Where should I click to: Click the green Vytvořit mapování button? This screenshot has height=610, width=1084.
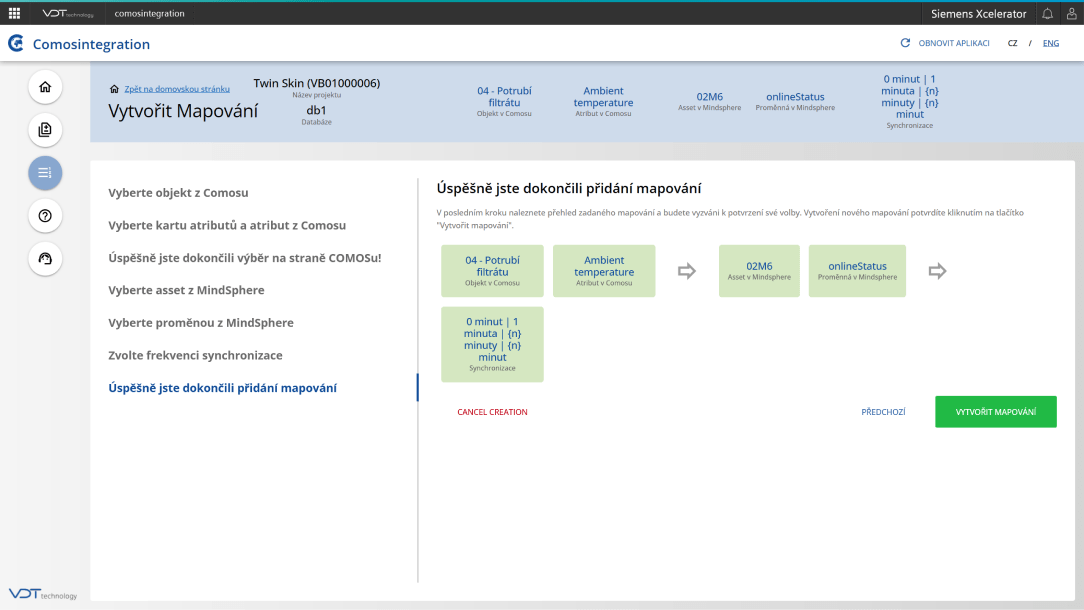click(x=995, y=412)
